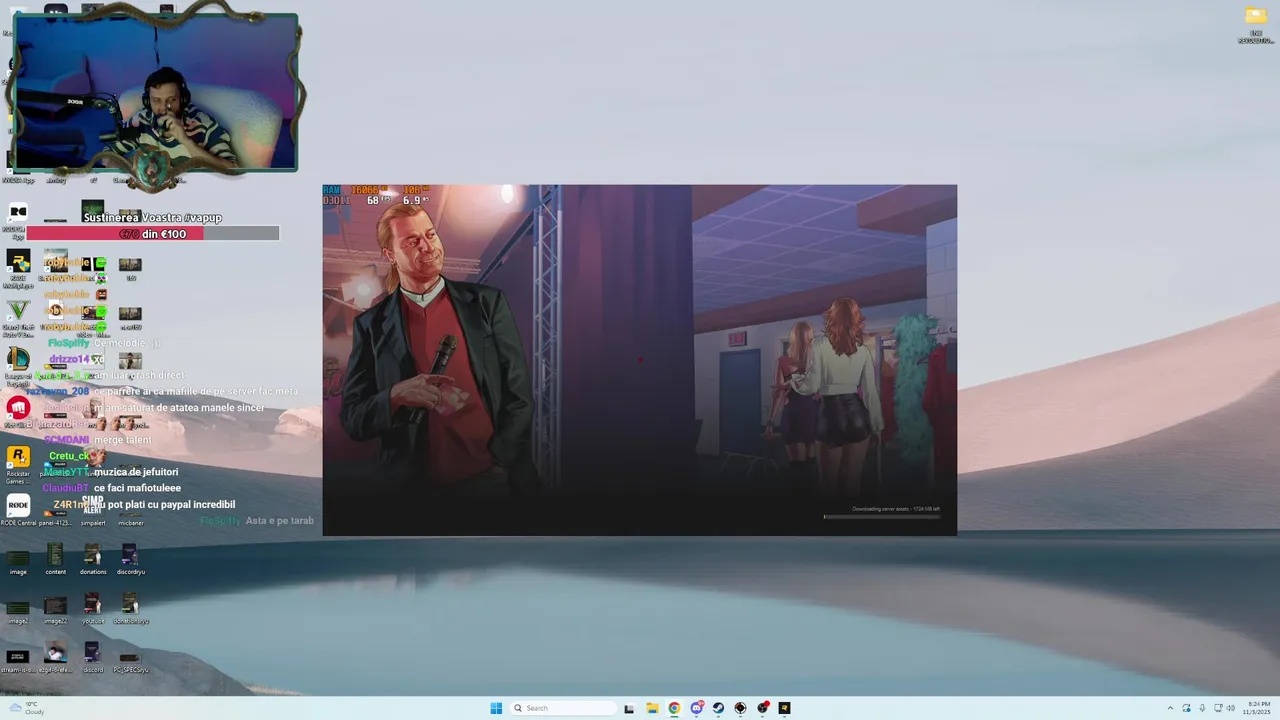
Task: Click the 'Sustinerea Voastra #vapup' goal title
Action: (x=153, y=217)
